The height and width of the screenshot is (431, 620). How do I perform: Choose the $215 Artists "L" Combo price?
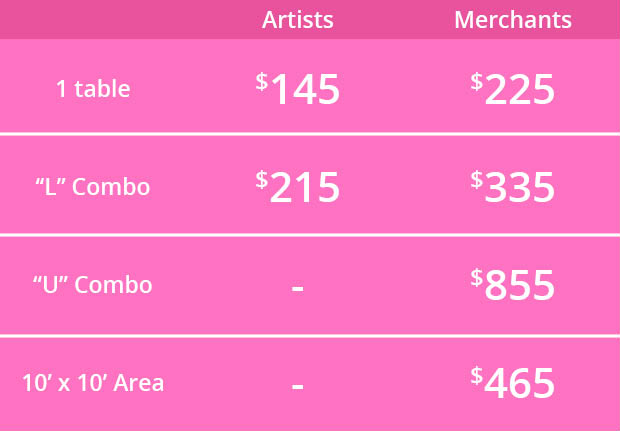point(298,187)
